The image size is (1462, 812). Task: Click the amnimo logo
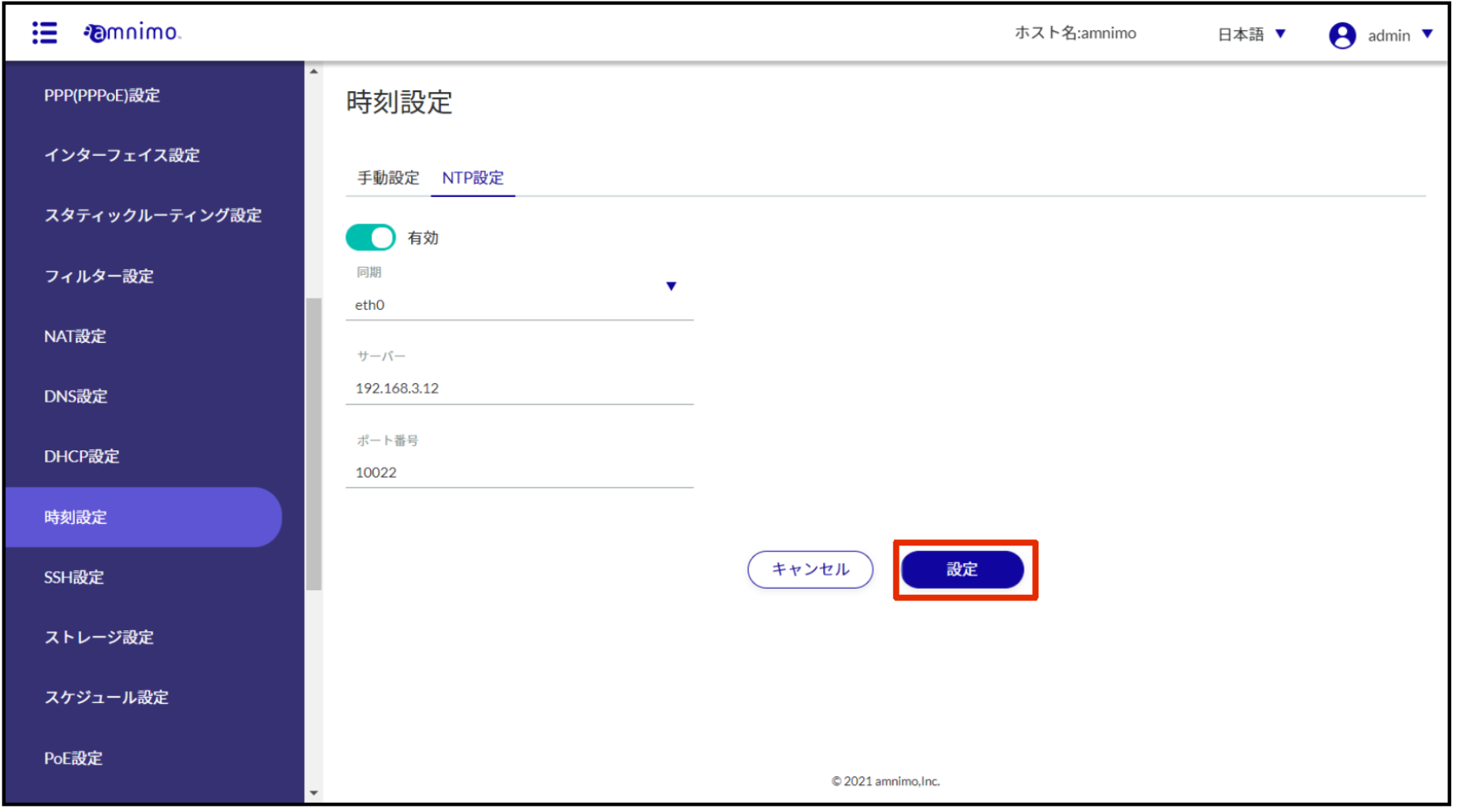point(132,32)
